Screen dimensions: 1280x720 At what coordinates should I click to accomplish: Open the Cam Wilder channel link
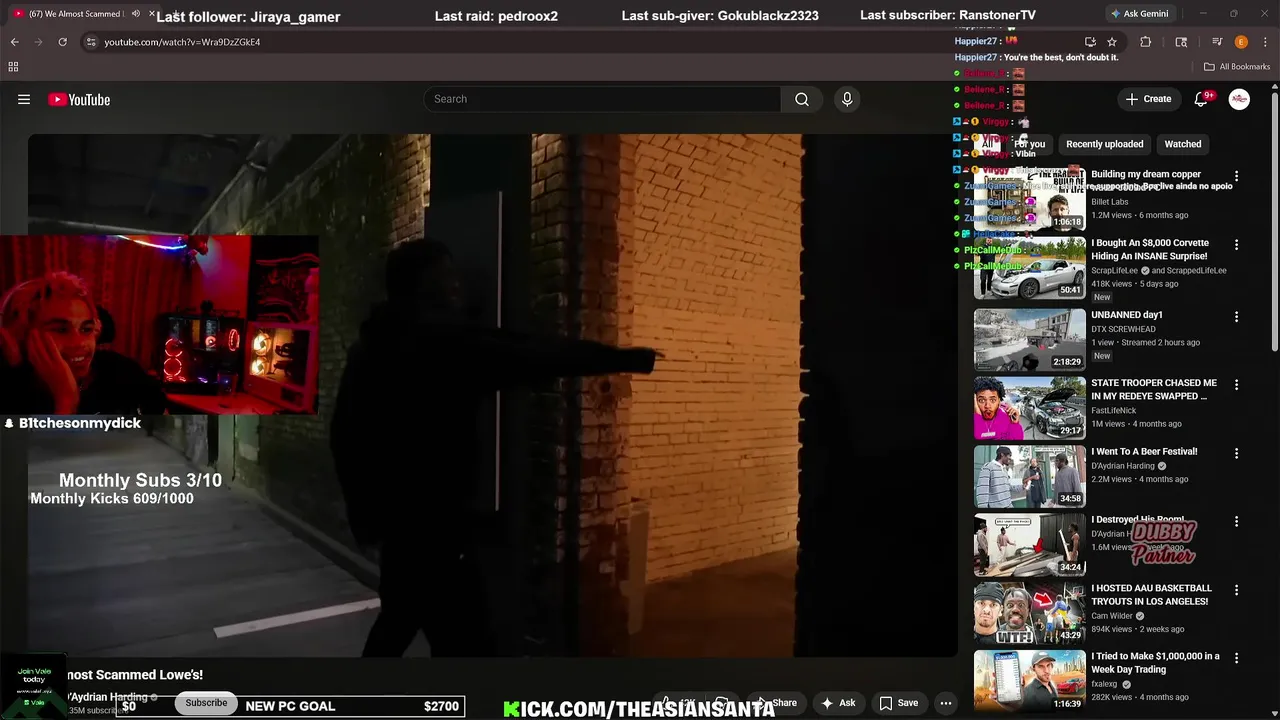[1112, 616]
